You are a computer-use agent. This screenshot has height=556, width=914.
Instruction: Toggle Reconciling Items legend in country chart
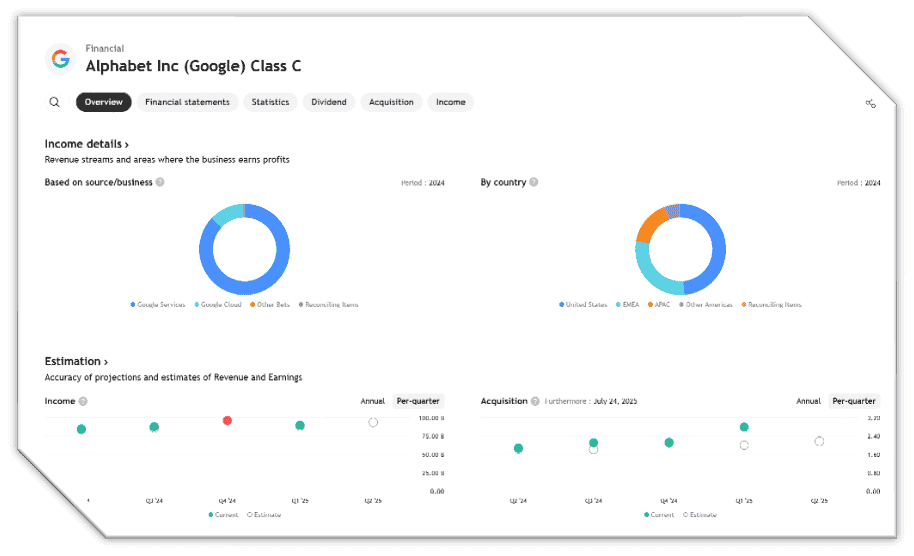772,304
